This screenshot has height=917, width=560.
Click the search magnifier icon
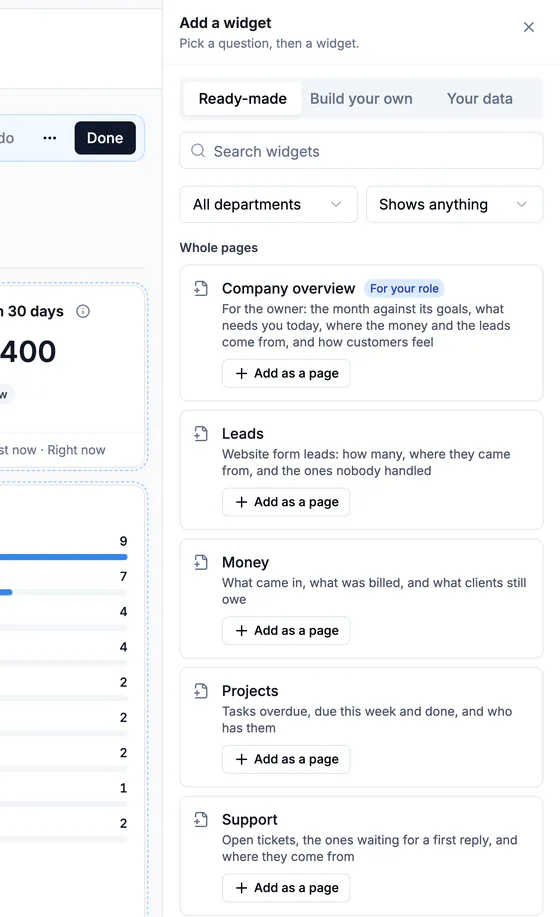[x=198, y=151]
